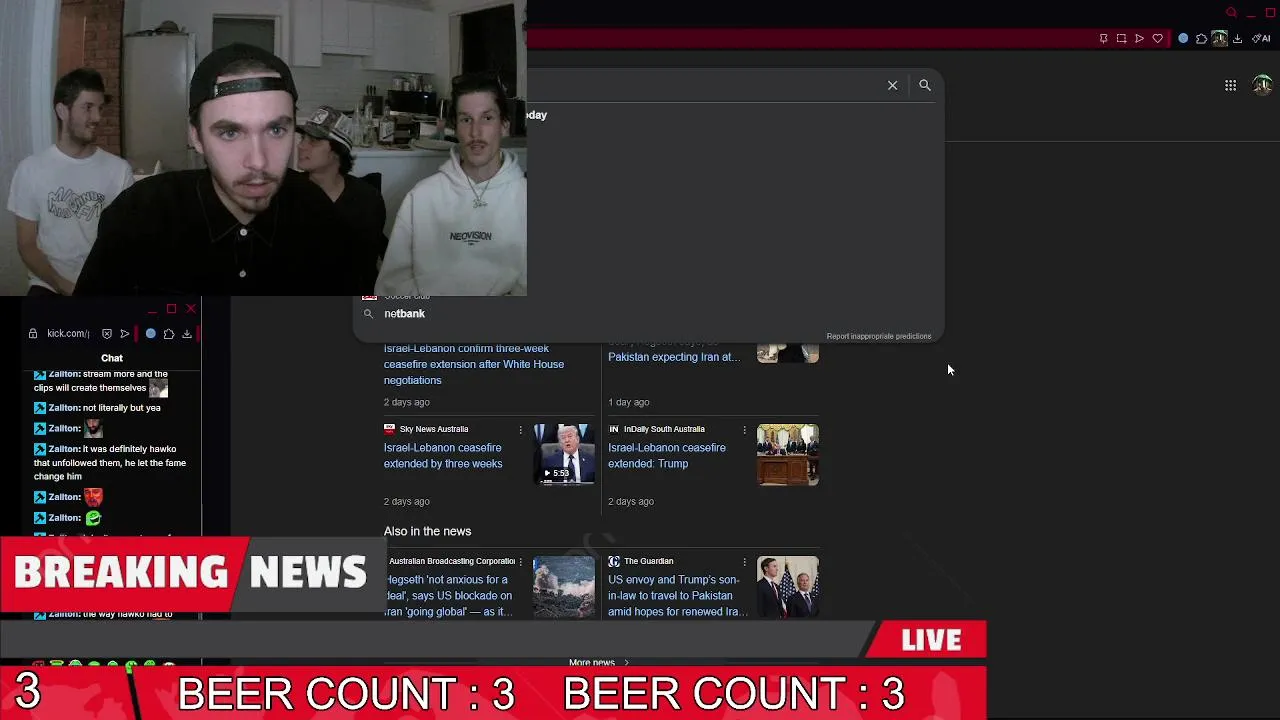Open options for the Sky News Australia article
Image resolution: width=1280 pixels, height=720 pixels.
pyautogui.click(x=520, y=430)
